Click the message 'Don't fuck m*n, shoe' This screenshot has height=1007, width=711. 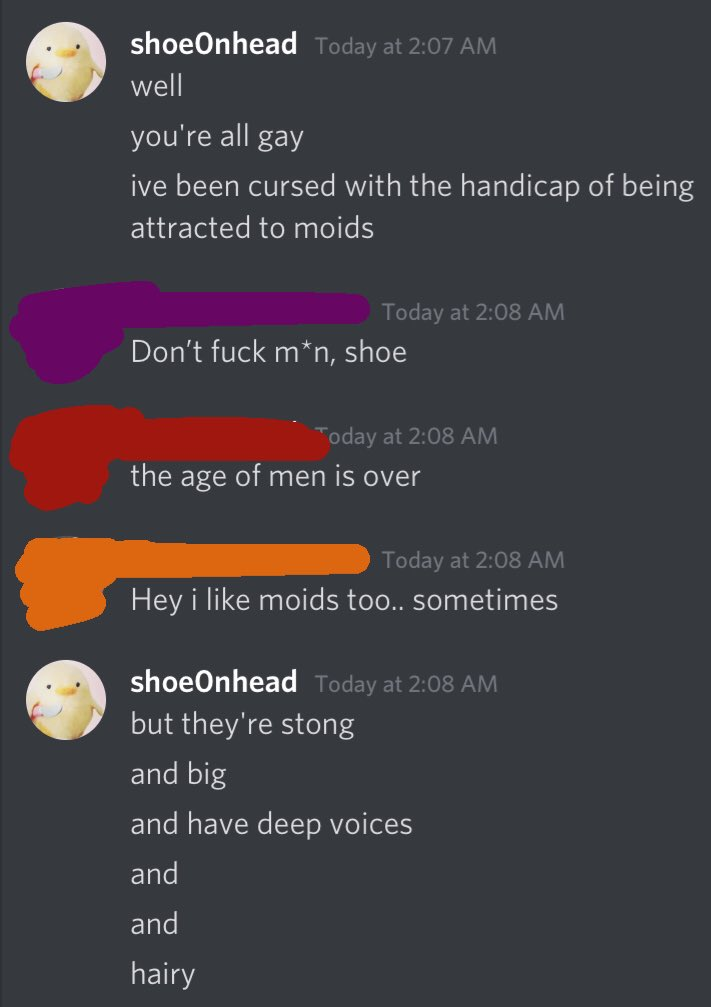268,352
